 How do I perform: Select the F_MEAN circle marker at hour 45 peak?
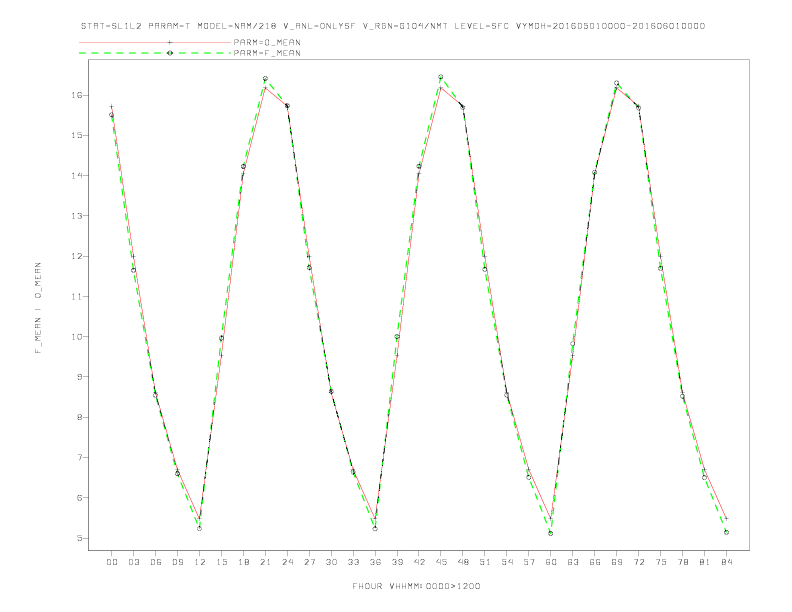click(440, 77)
